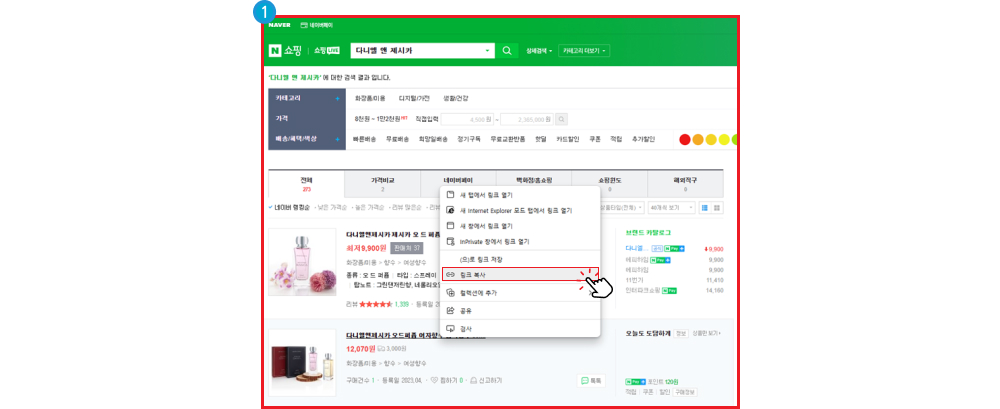
Task: Choose (으)로 링크 저장 menu entry
Action: click(520, 259)
